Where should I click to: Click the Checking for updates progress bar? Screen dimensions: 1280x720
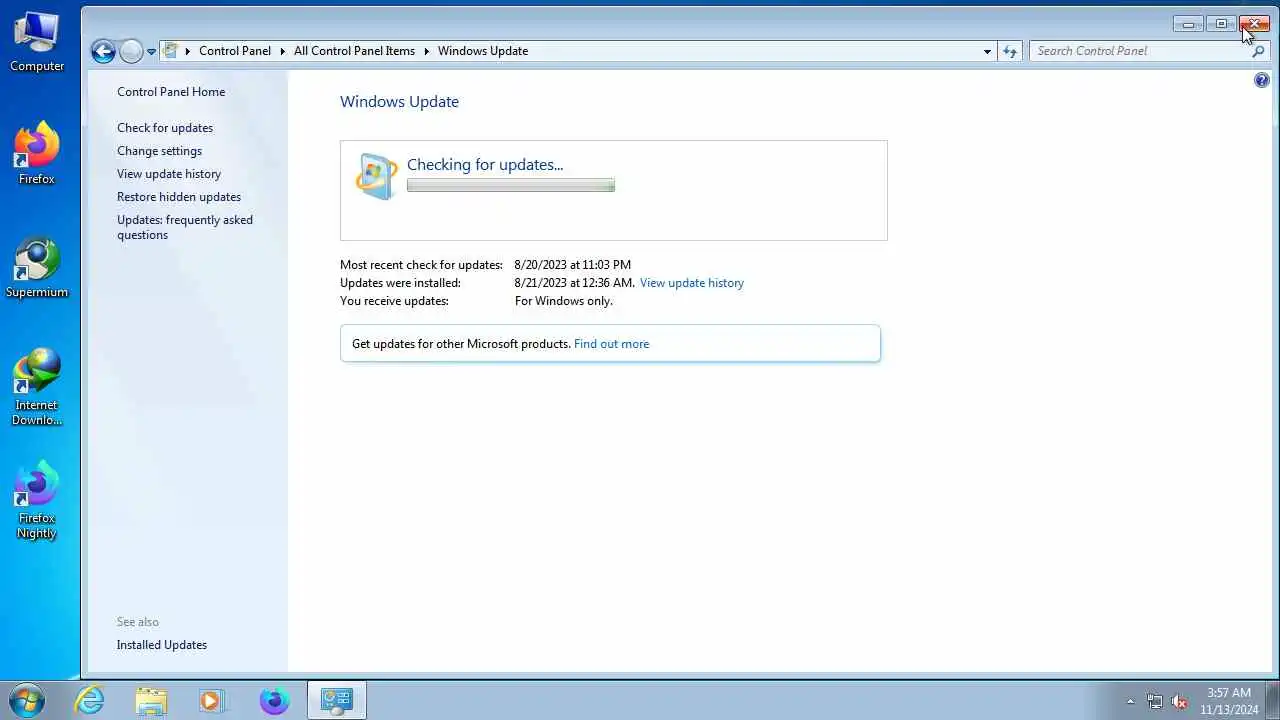511,185
